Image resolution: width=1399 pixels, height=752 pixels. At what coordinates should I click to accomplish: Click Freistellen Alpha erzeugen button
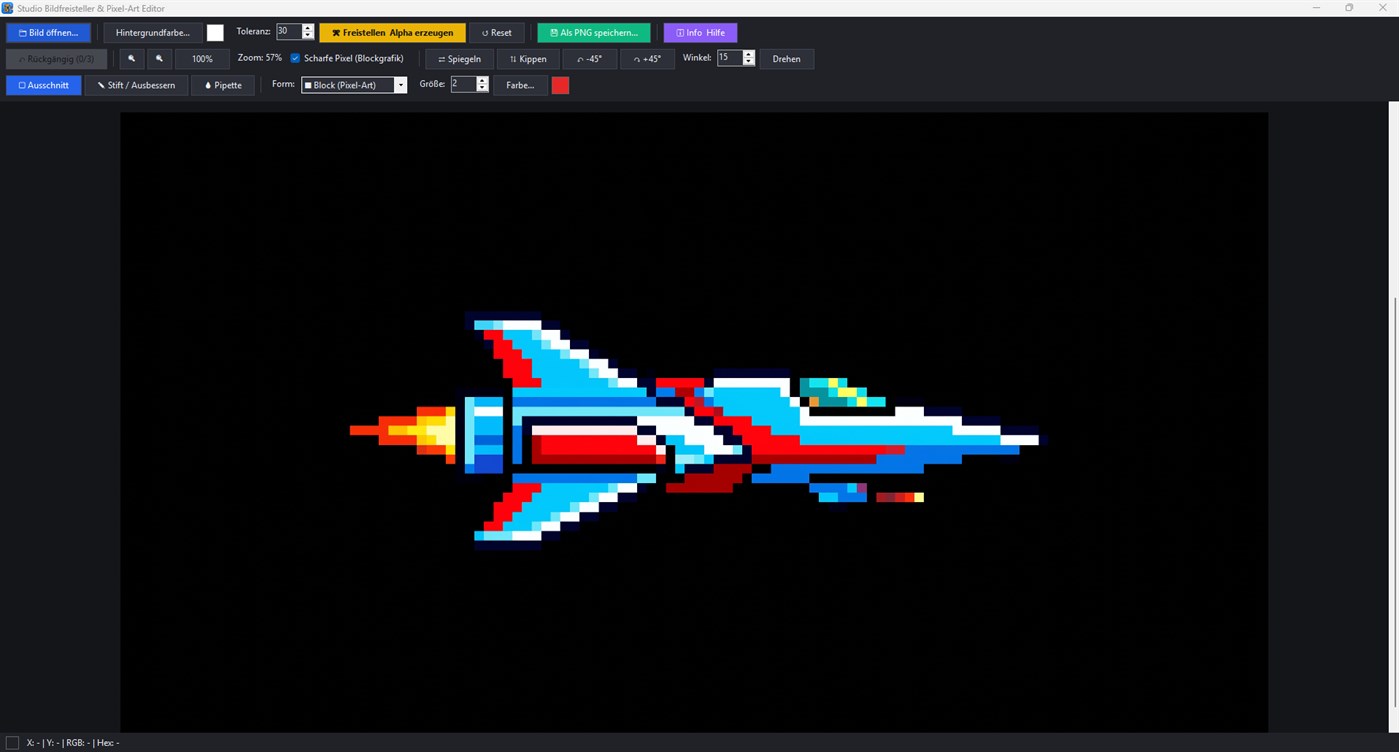[x=392, y=33]
